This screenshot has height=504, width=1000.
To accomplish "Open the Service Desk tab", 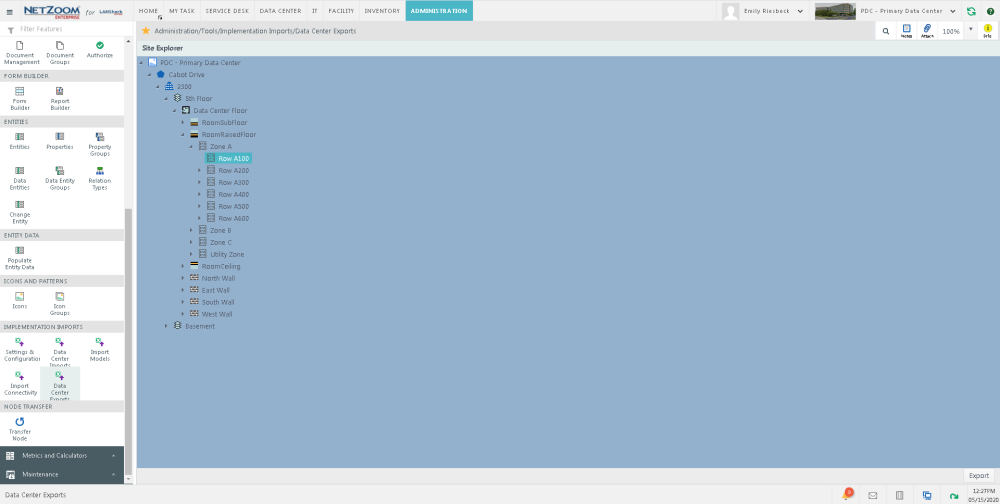I will 227,11.
